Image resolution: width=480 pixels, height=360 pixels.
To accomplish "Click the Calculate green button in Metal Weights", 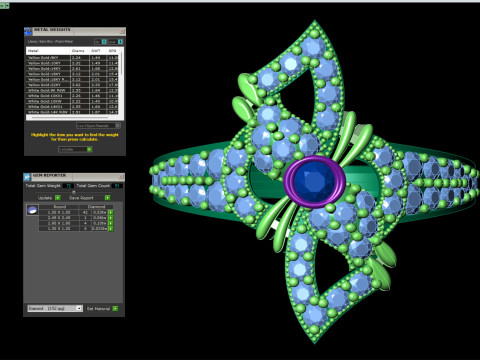I will click(x=89, y=149).
